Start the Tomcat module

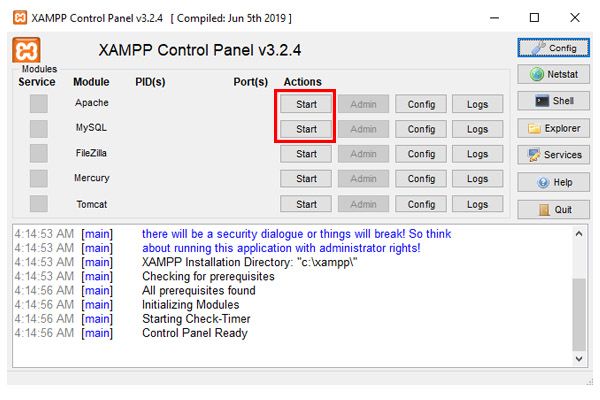pos(306,204)
